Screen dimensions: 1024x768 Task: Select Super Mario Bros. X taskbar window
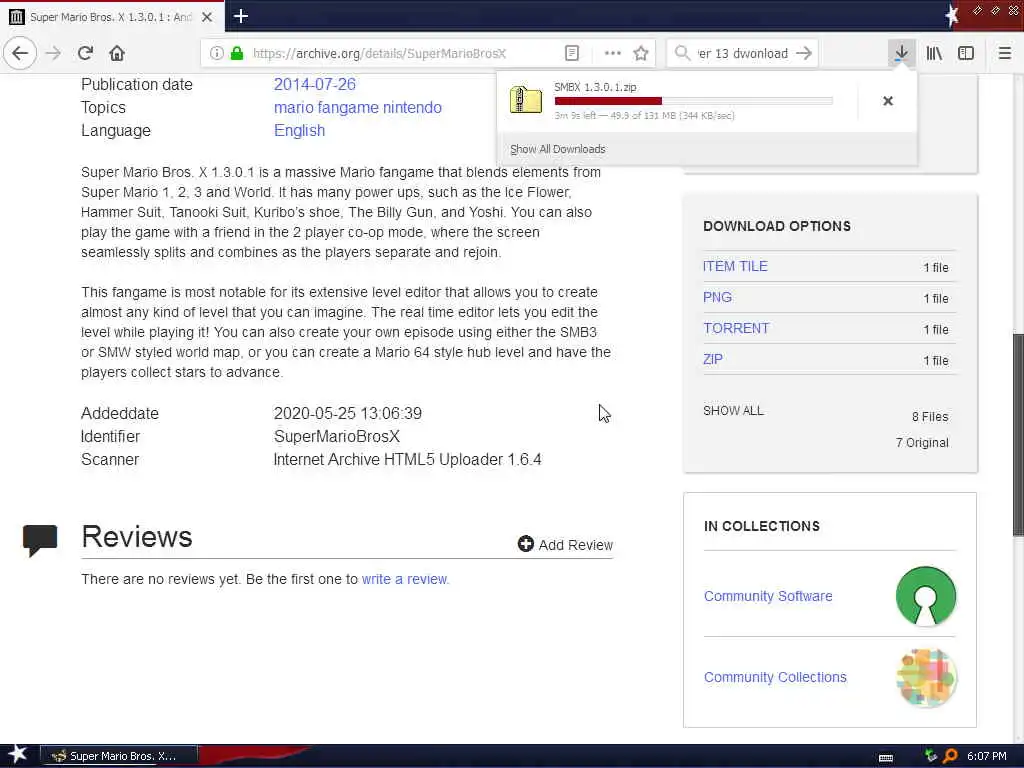coord(119,756)
